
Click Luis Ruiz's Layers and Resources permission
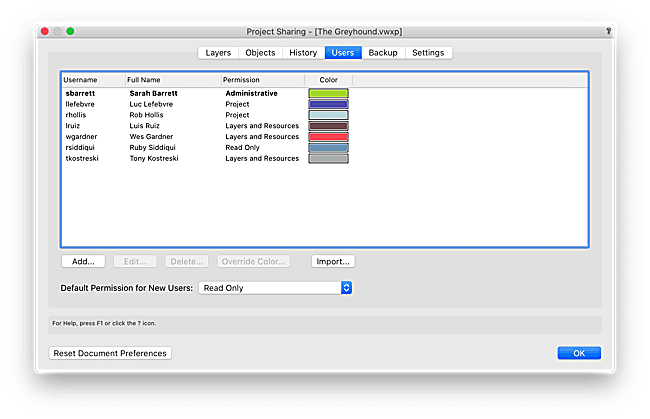point(262,126)
